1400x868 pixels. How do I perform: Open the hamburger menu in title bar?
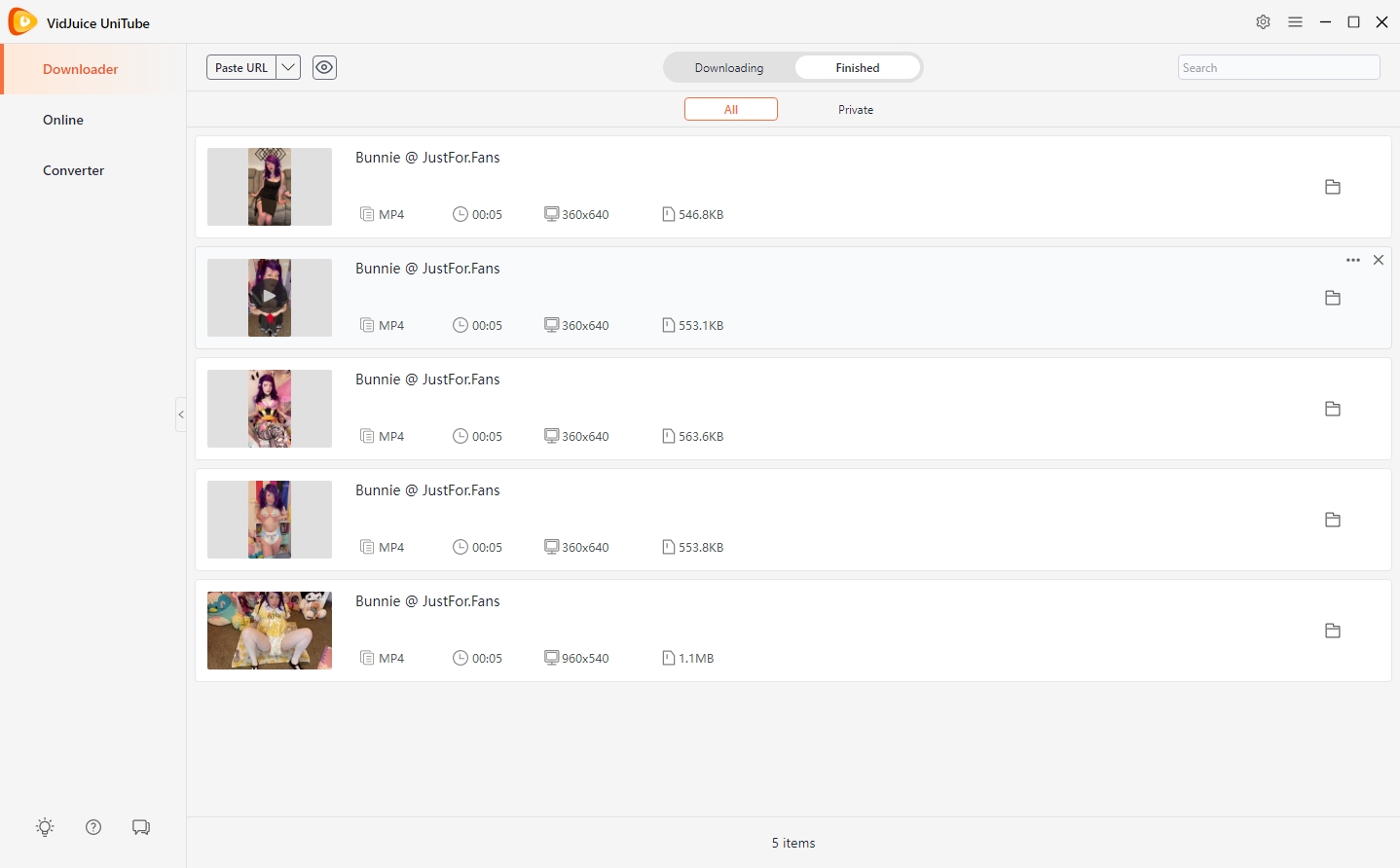(1295, 22)
